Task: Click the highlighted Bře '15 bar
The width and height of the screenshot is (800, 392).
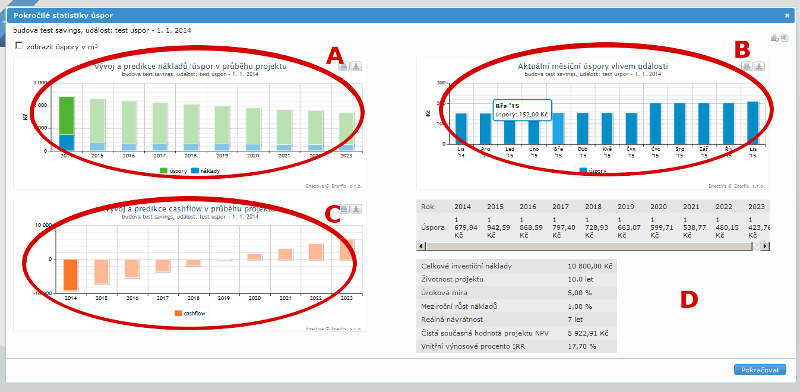Action: (x=558, y=128)
